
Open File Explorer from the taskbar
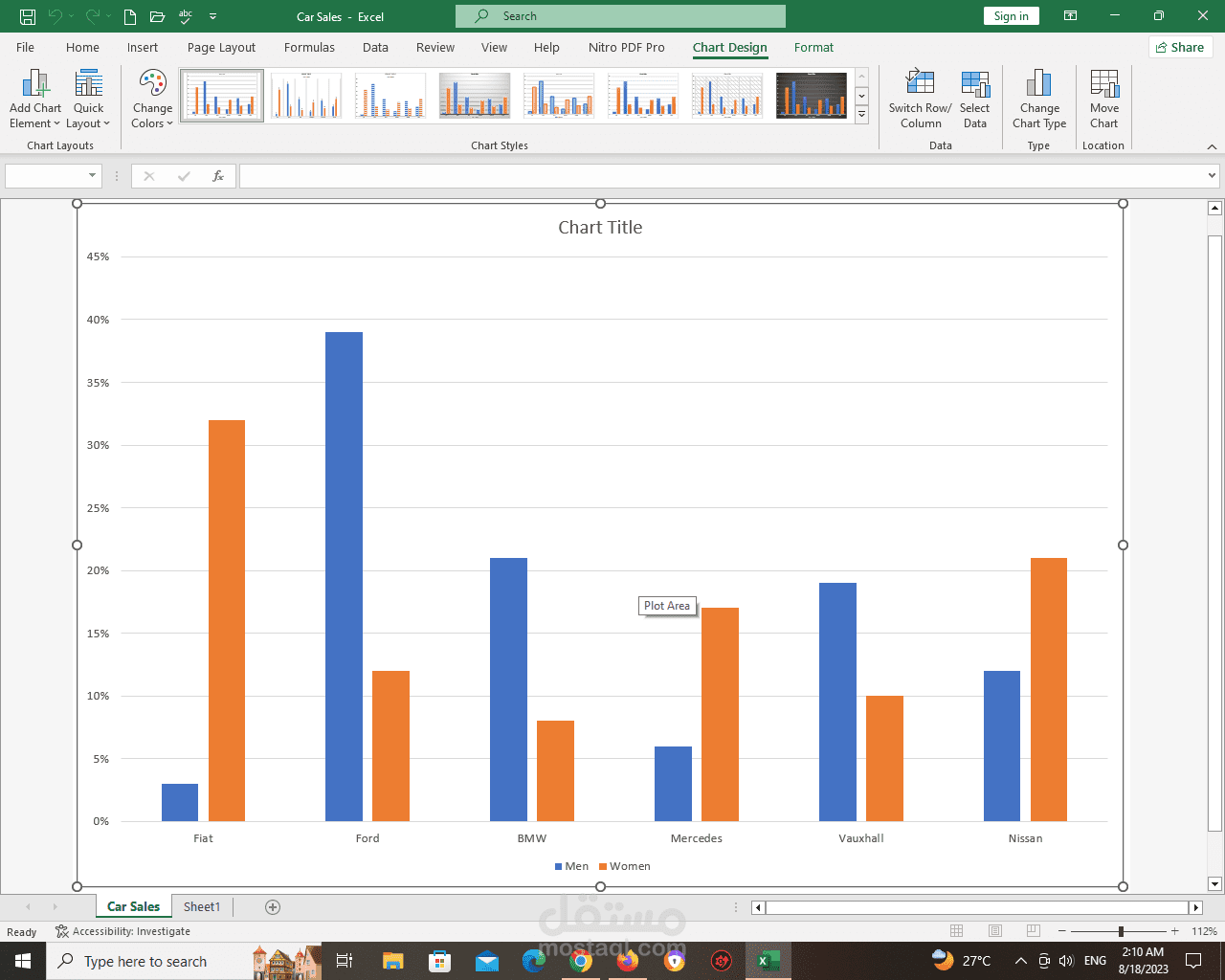click(x=392, y=961)
